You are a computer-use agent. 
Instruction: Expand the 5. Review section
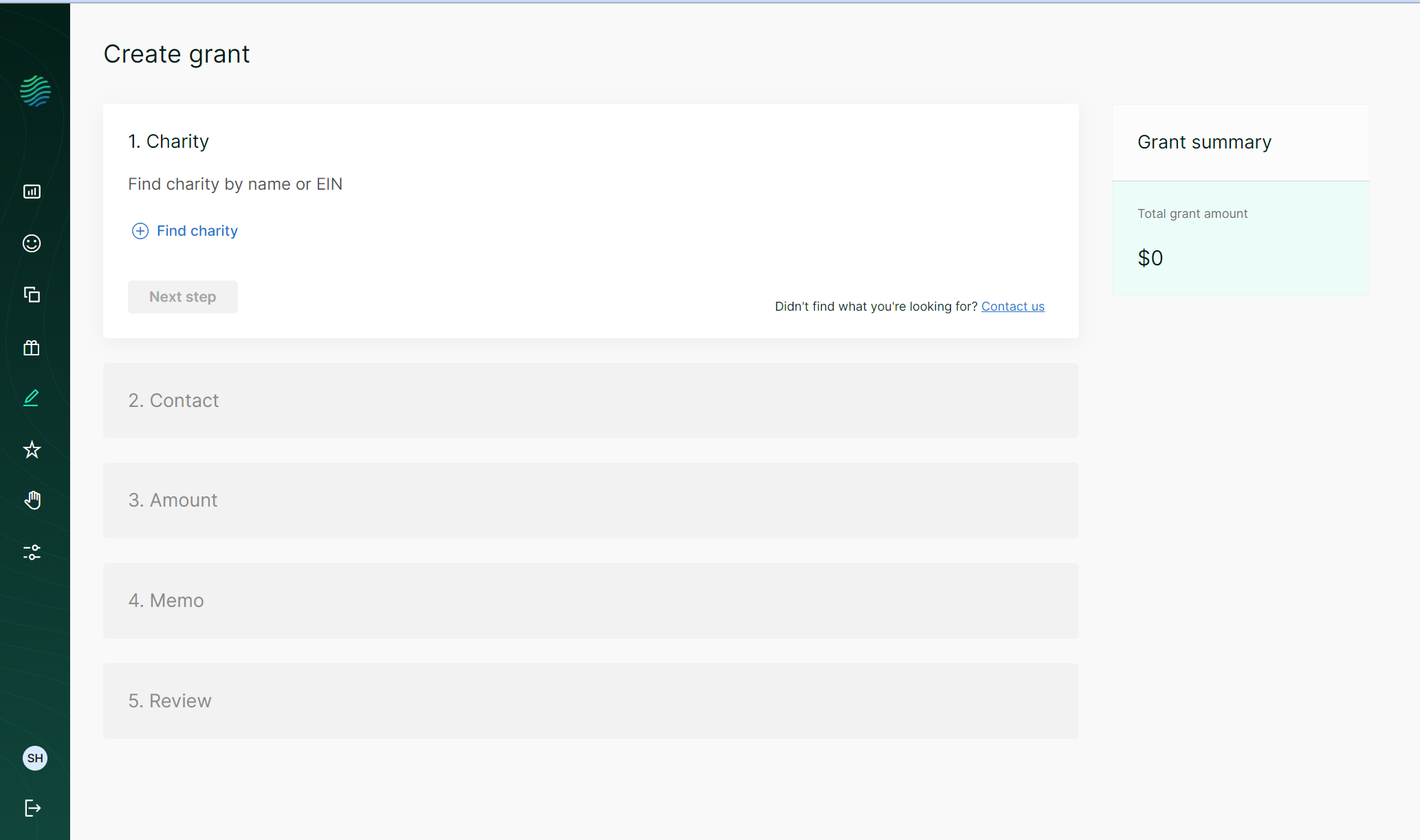590,700
